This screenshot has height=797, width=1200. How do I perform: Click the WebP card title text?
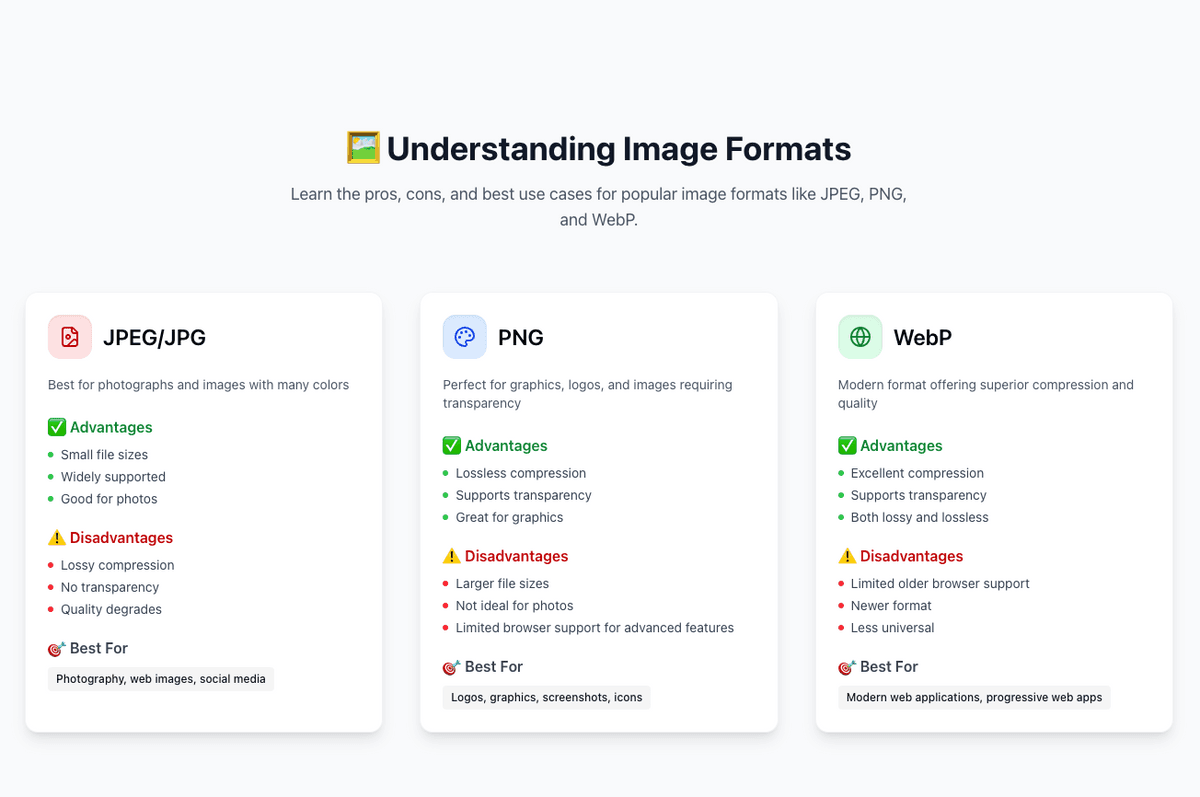coord(922,338)
